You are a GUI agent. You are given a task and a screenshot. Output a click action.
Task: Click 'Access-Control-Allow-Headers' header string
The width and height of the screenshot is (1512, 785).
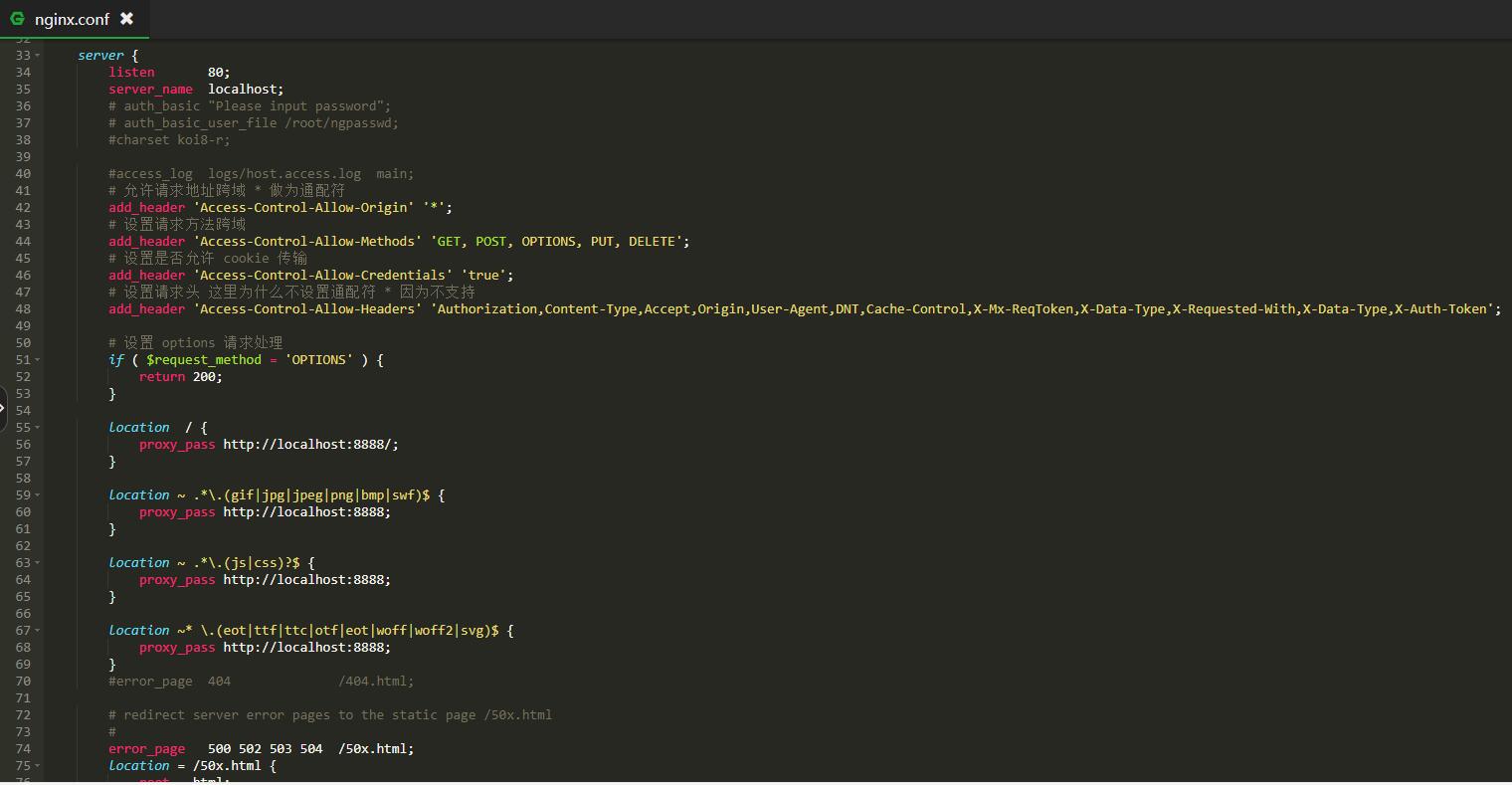point(307,308)
